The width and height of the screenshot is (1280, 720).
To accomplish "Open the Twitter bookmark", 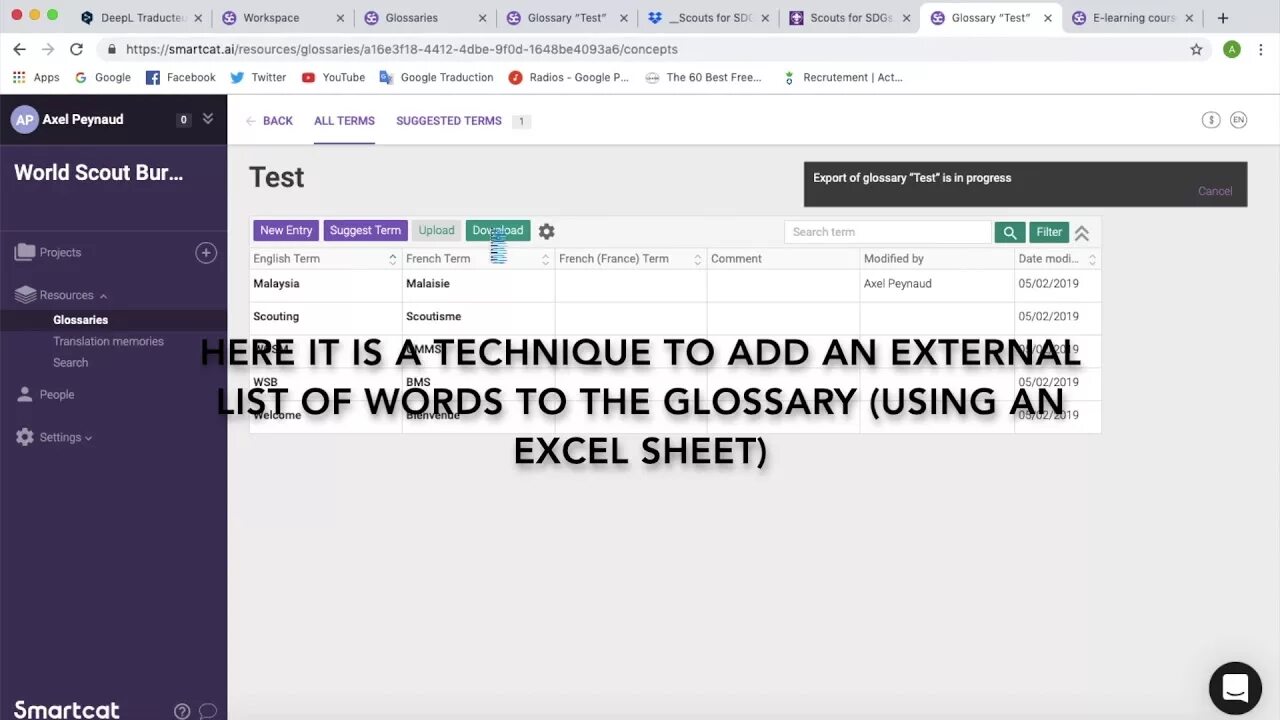I will (x=258, y=77).
